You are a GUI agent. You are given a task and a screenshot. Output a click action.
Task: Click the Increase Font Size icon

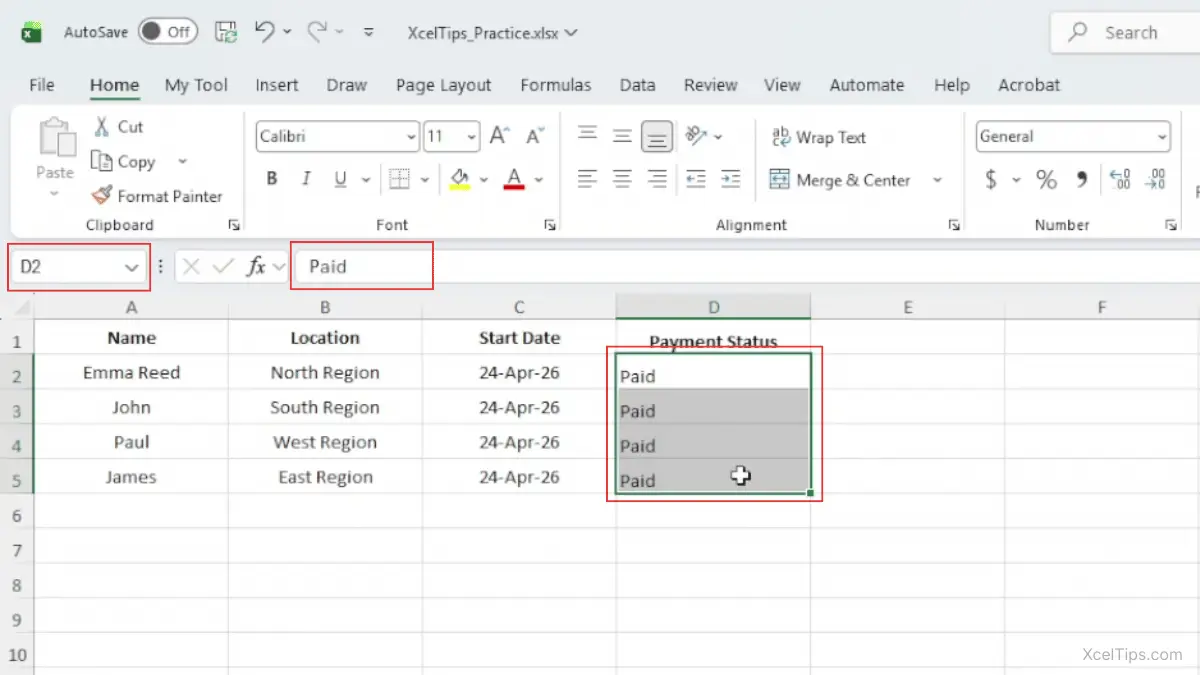tap(499, 137)
